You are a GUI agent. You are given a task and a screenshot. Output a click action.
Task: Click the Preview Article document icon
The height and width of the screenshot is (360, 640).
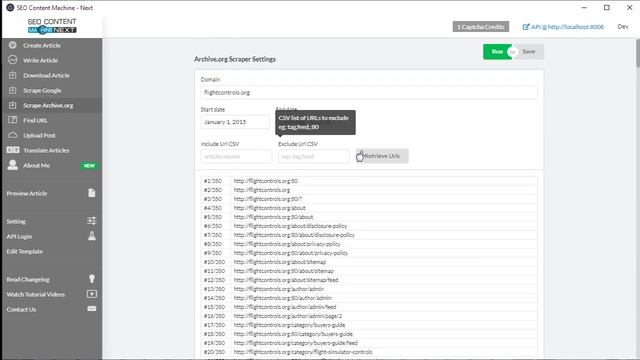92,193
